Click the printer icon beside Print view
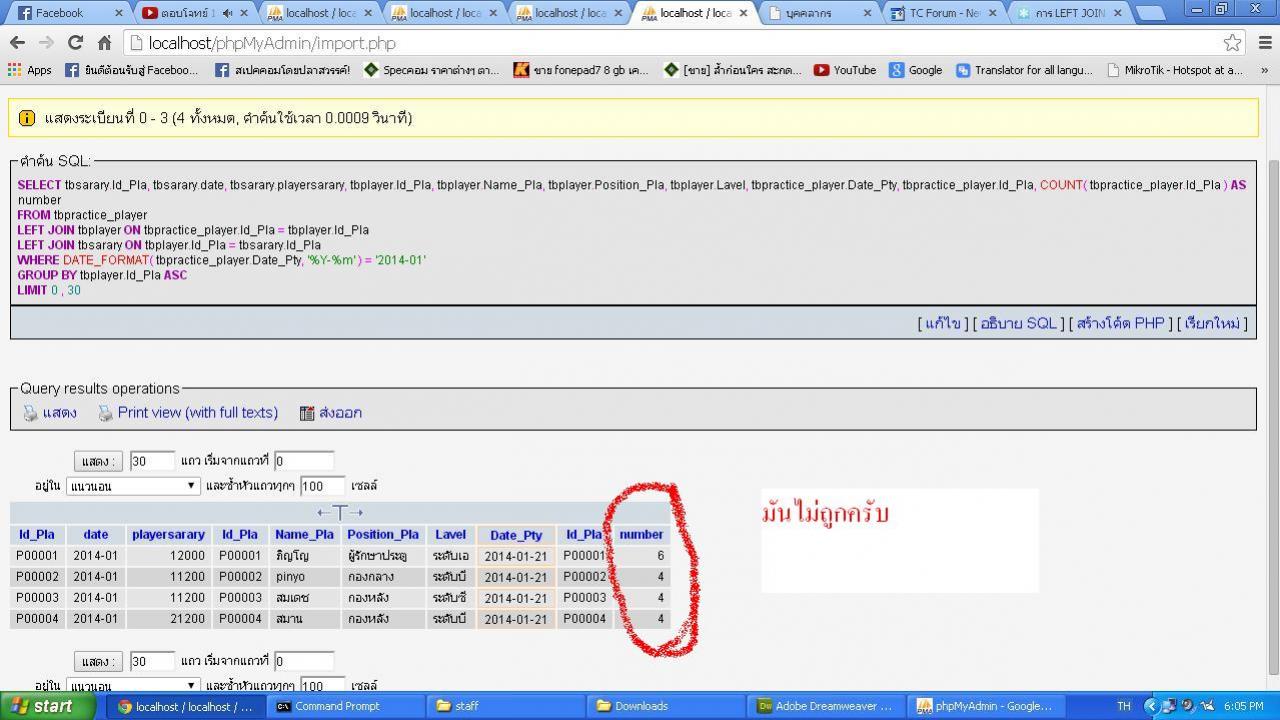This screenshot has width=1280, height=720. tap(105, 413)
